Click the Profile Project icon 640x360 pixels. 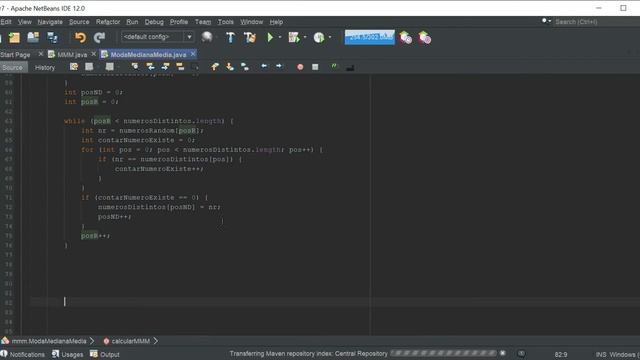(x=319, y=38)
